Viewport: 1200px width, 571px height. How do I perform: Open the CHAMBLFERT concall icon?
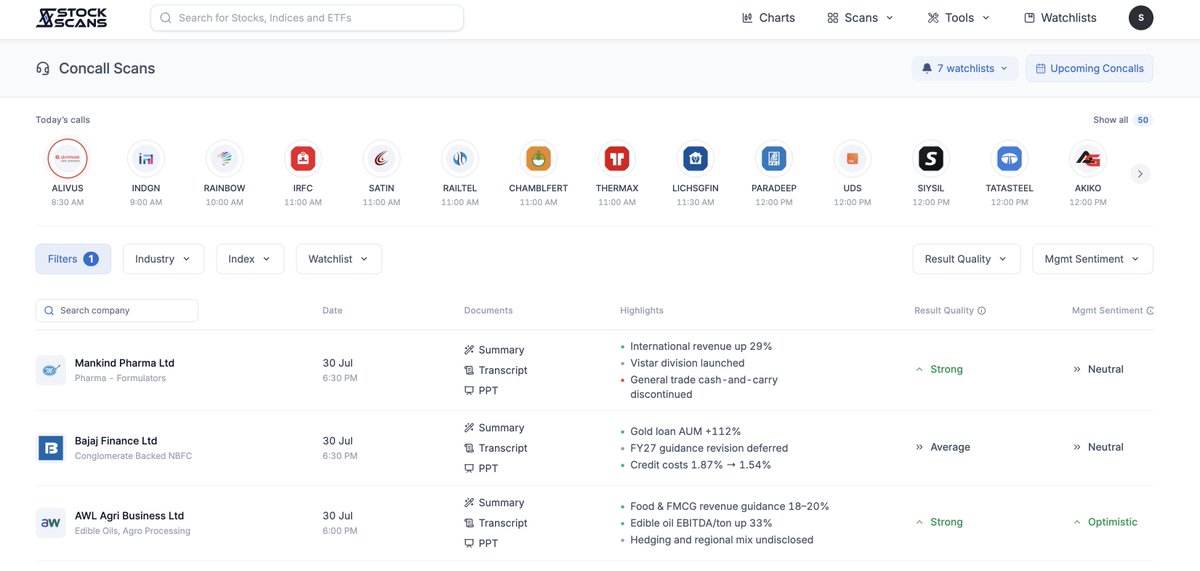click(538, 158)
